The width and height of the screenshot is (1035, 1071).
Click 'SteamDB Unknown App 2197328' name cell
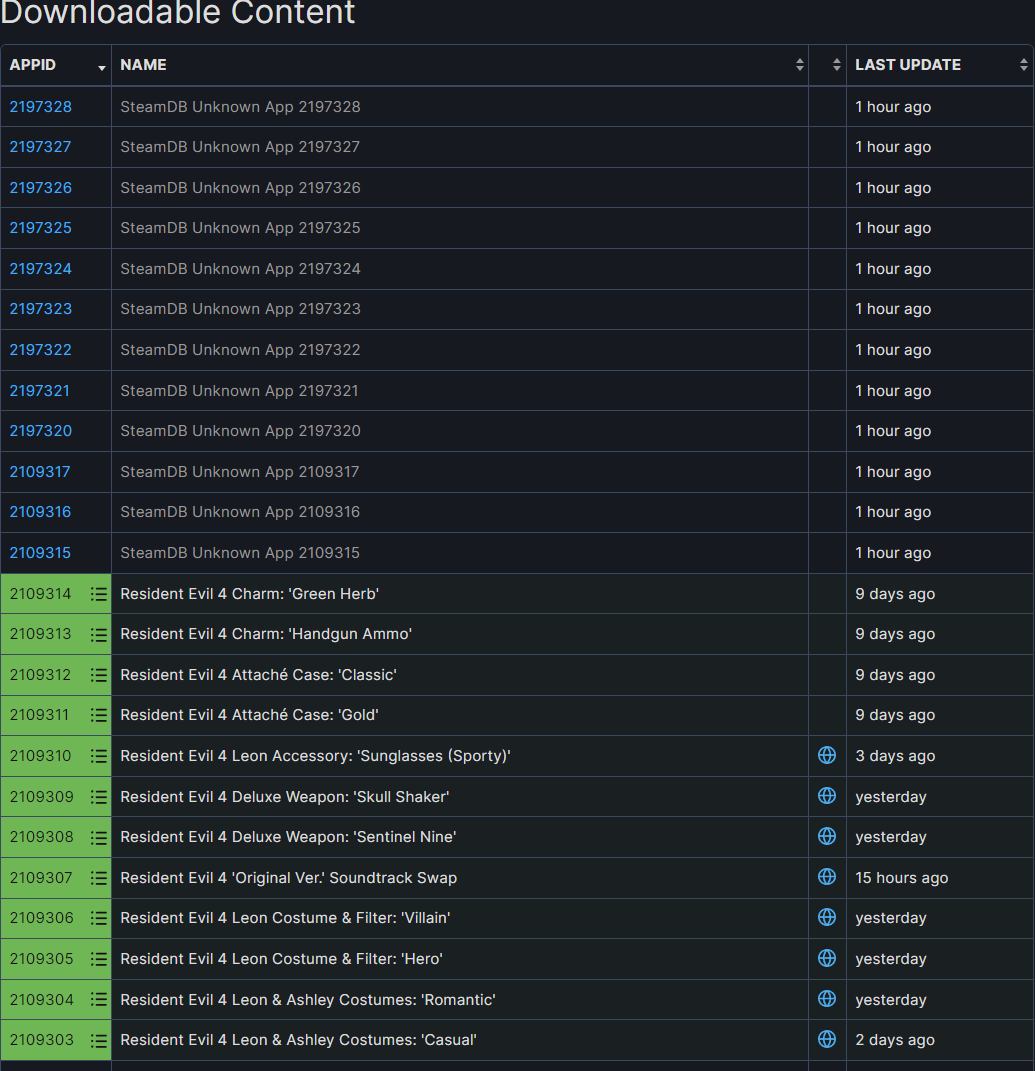point(460,107)
